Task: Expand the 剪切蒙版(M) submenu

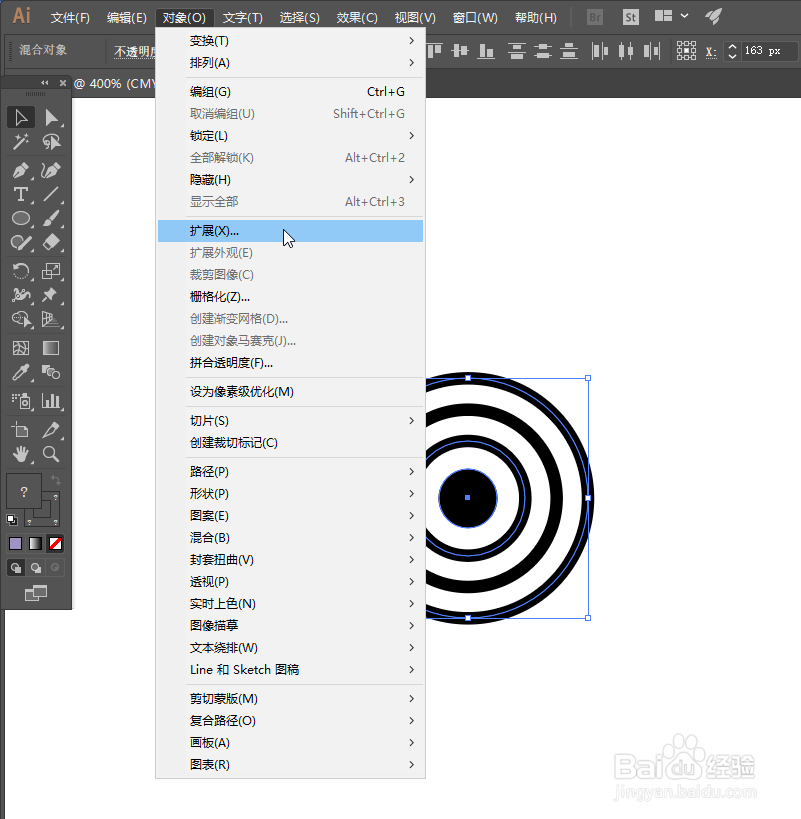Action: coord(290,698)
